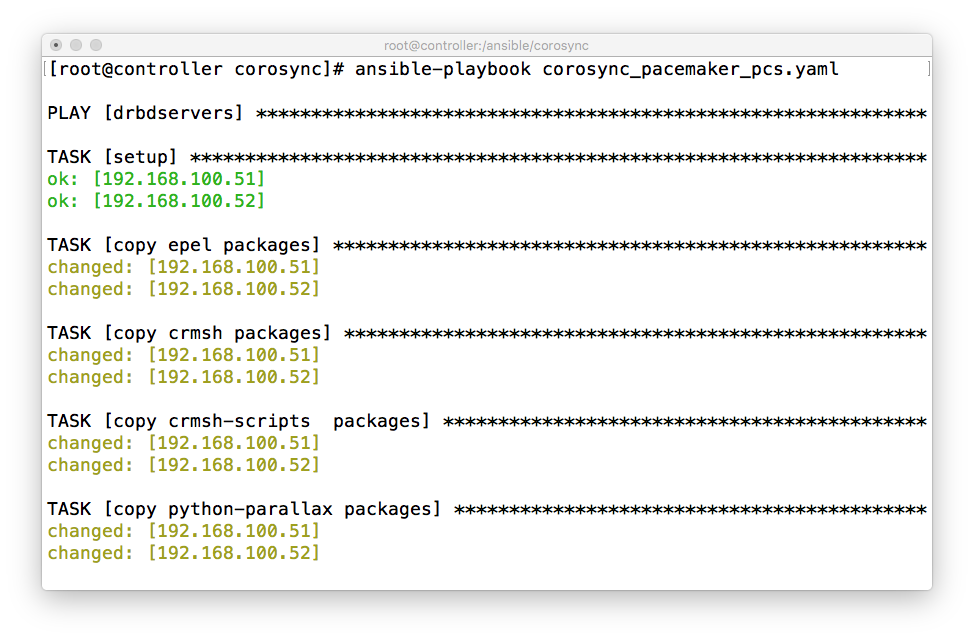Click the empty terminal area at bottom
This screenshot has width=974, height=640.
[487, 577]
